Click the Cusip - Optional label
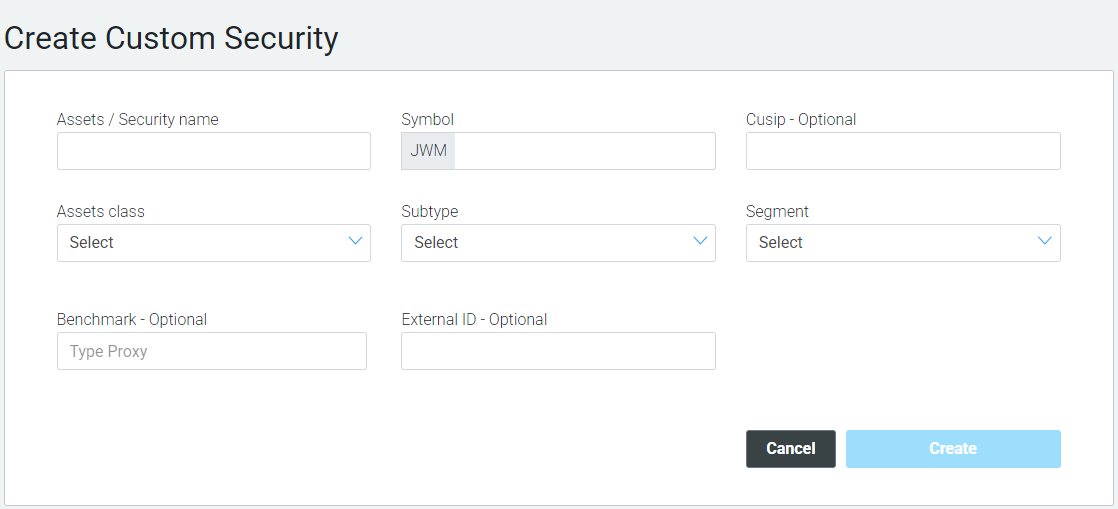Viewport: 1118px width, 509px height. point(801,120)
